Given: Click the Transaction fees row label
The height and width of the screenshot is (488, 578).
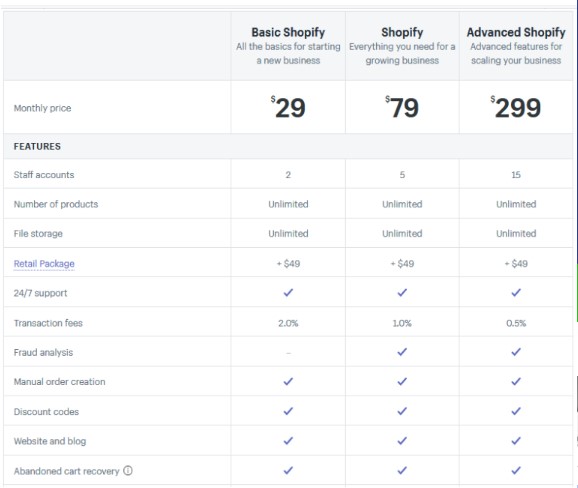Looking at the screenshot, I should [48, 323].
